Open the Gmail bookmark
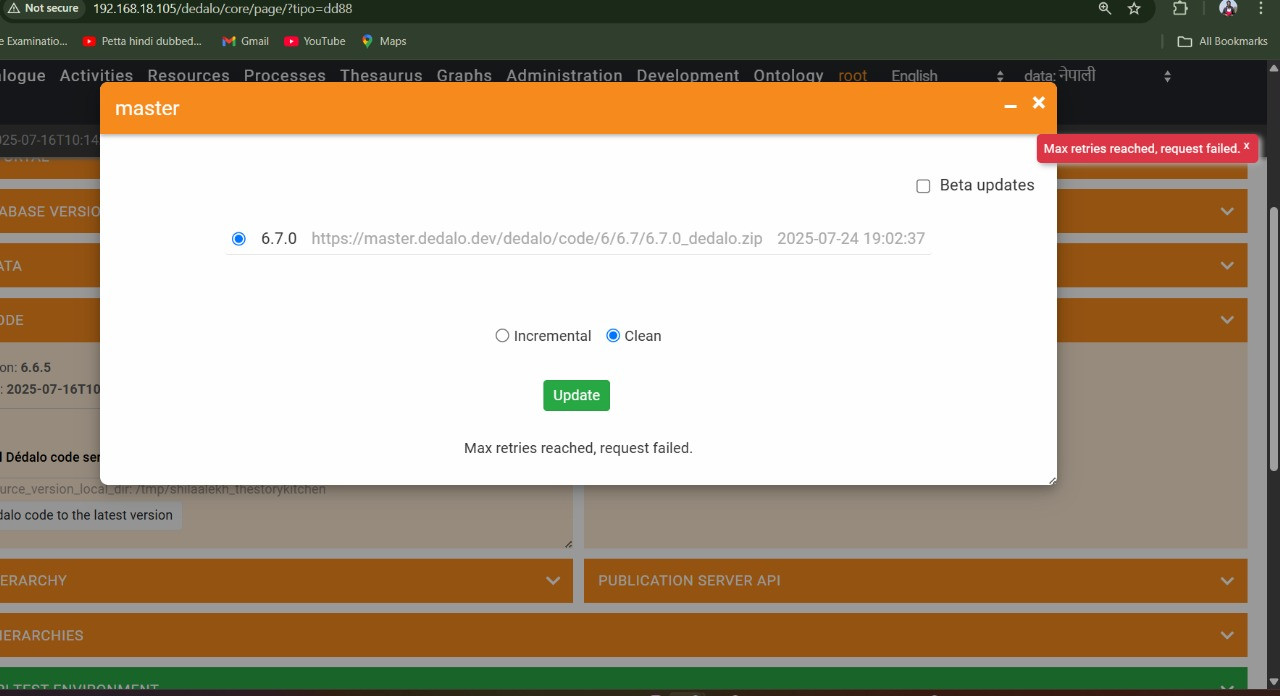 [245, 41]
